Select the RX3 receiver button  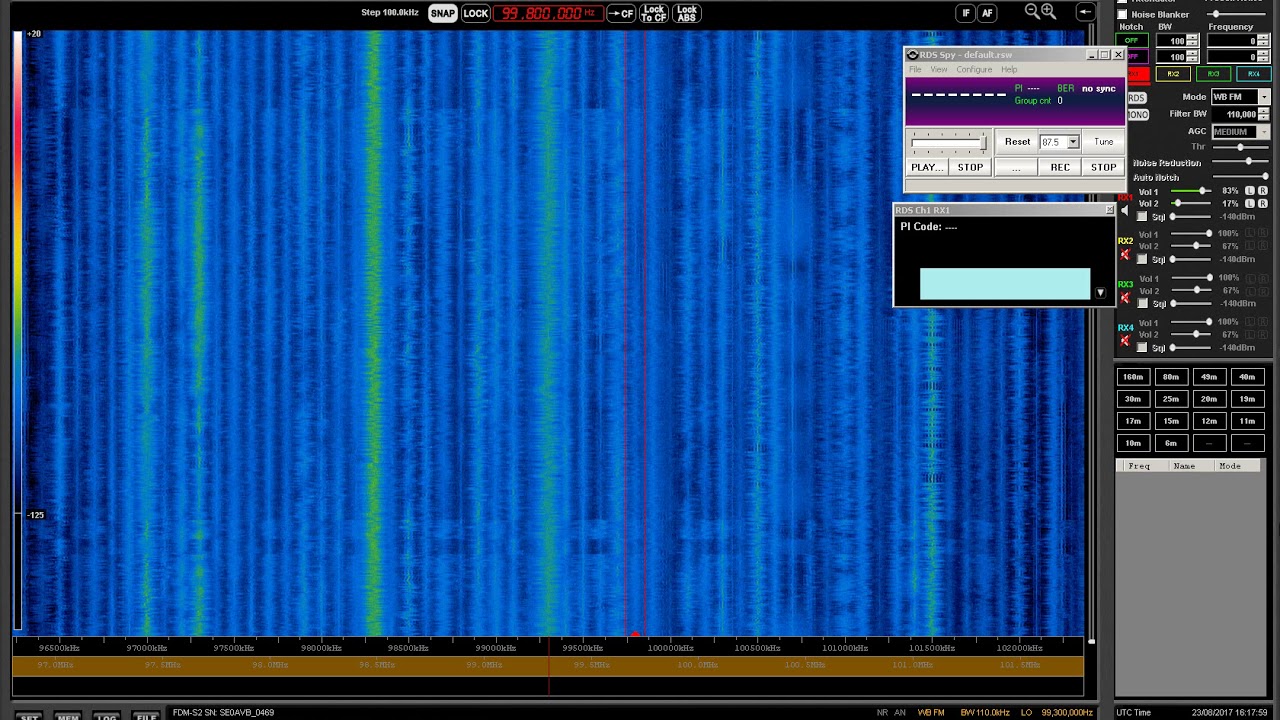[1213, 74]
